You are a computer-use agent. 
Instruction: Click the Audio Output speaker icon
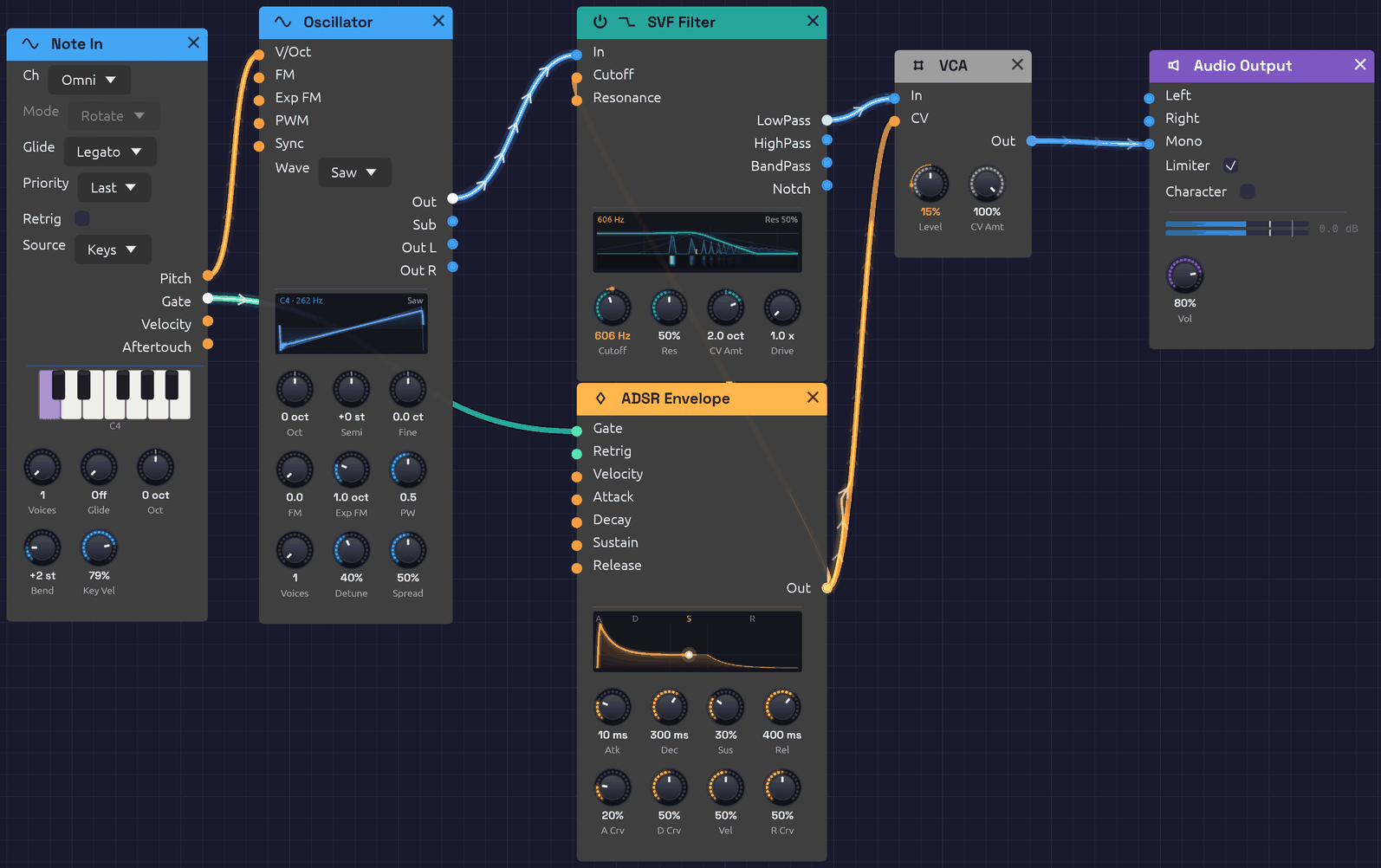[1173, 66]
